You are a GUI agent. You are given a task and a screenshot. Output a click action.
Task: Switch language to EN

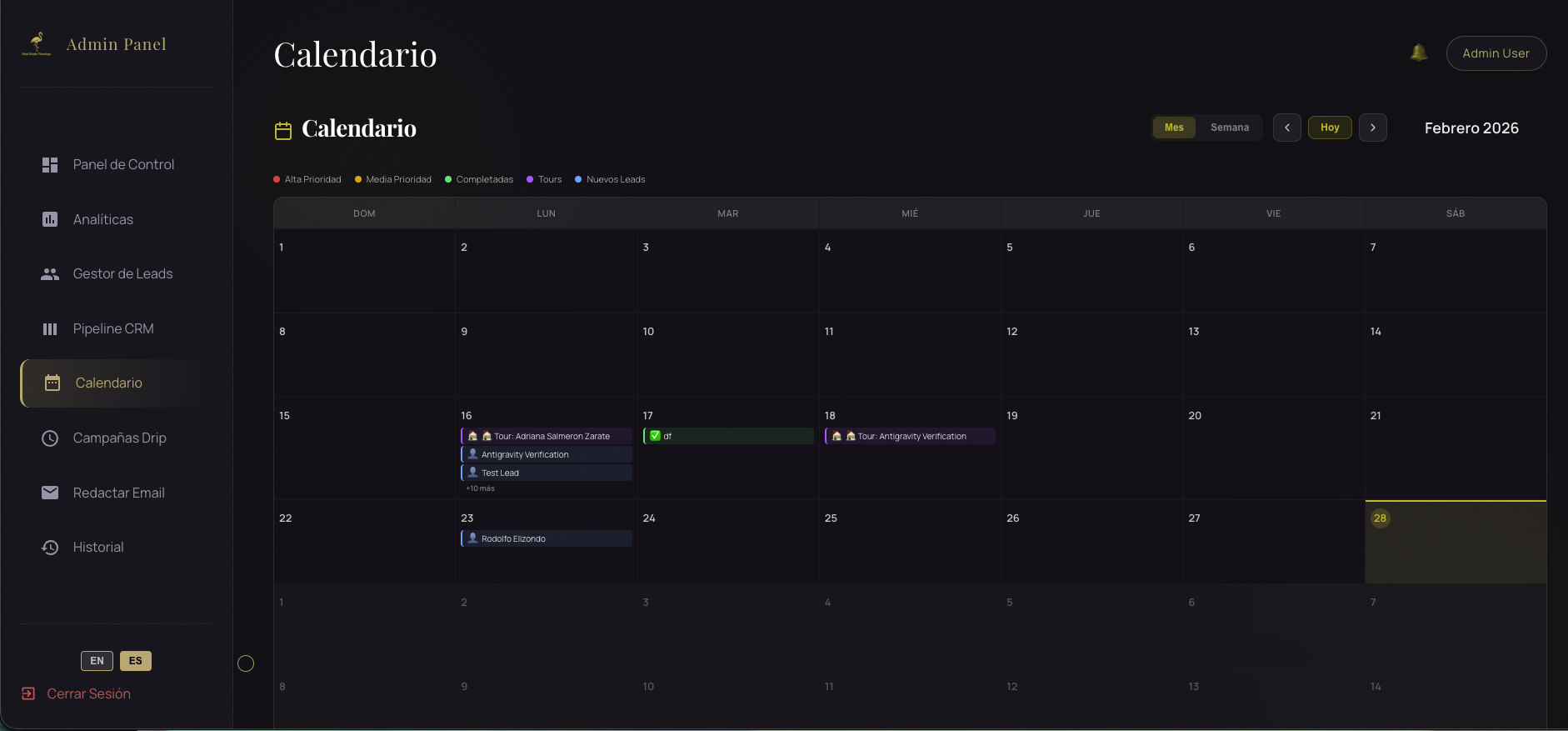pyautogui.click(x=97, y=661)
